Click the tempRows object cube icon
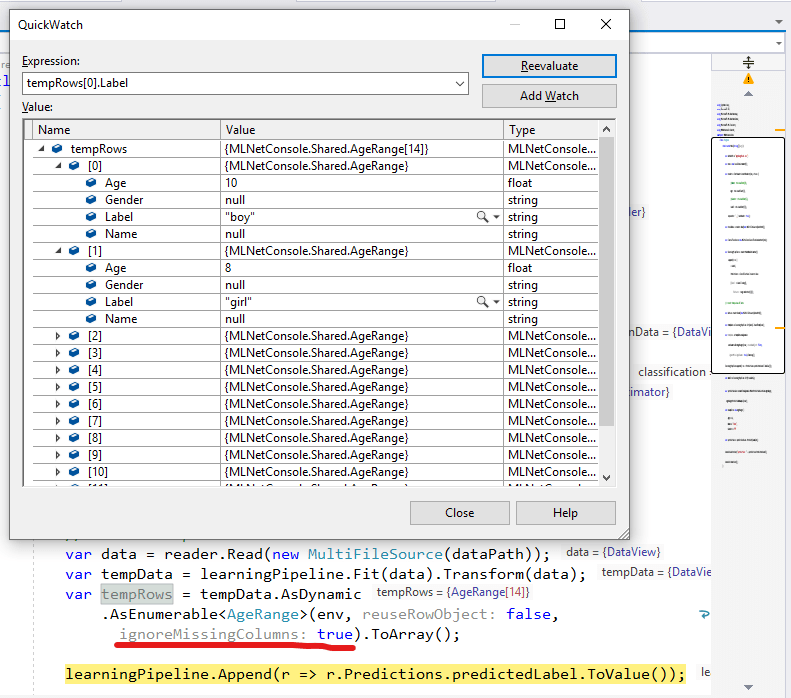791x698 pixels. tap(57, 149)
